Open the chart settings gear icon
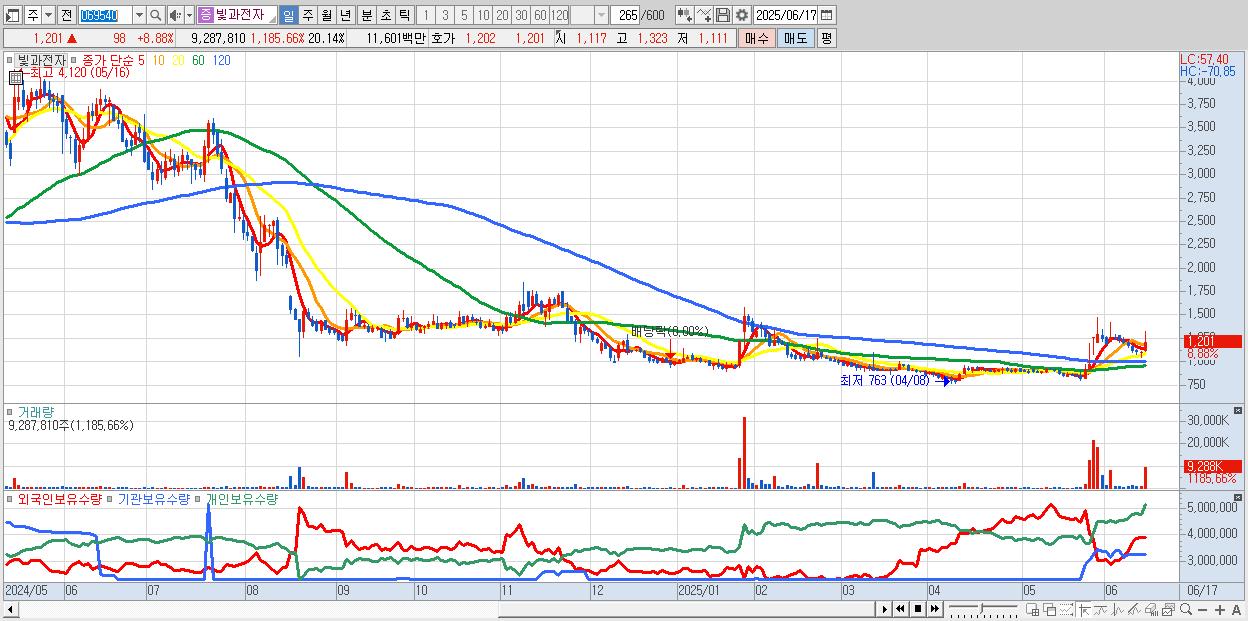This screenshot has height=621, width=1248. pyautogui.click(x=742, y=15)
